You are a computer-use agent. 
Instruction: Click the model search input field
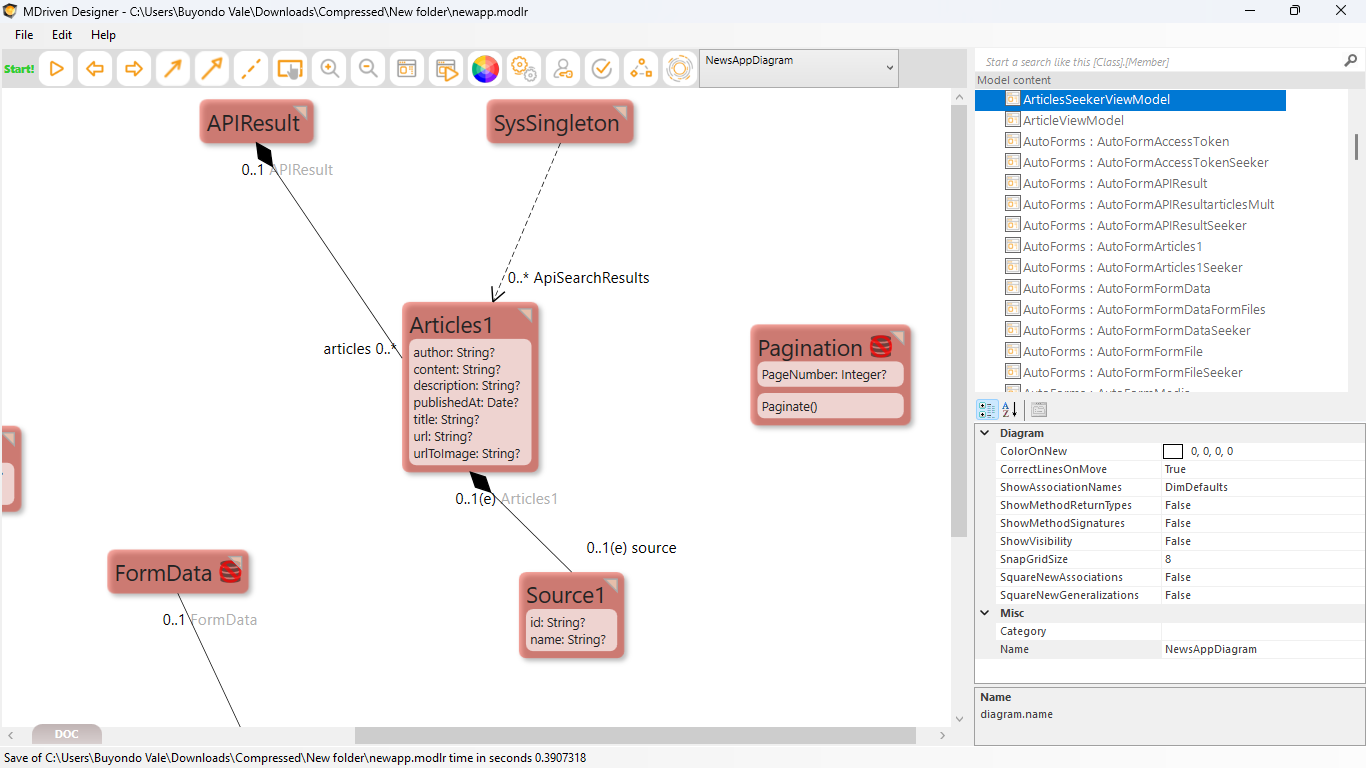click(x=1160, y=62)
